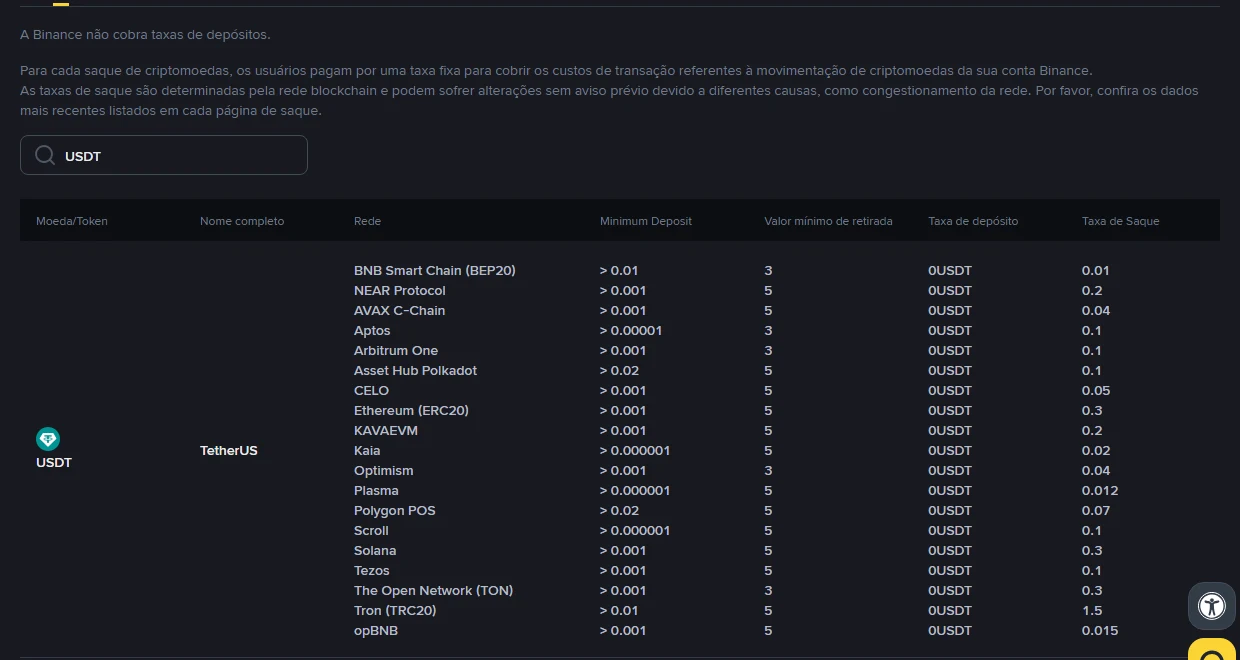Click Asset Hub Polkadot deposit > 0.02
The height and width of the screenshot is (660, 1240).
coord(619,370)
